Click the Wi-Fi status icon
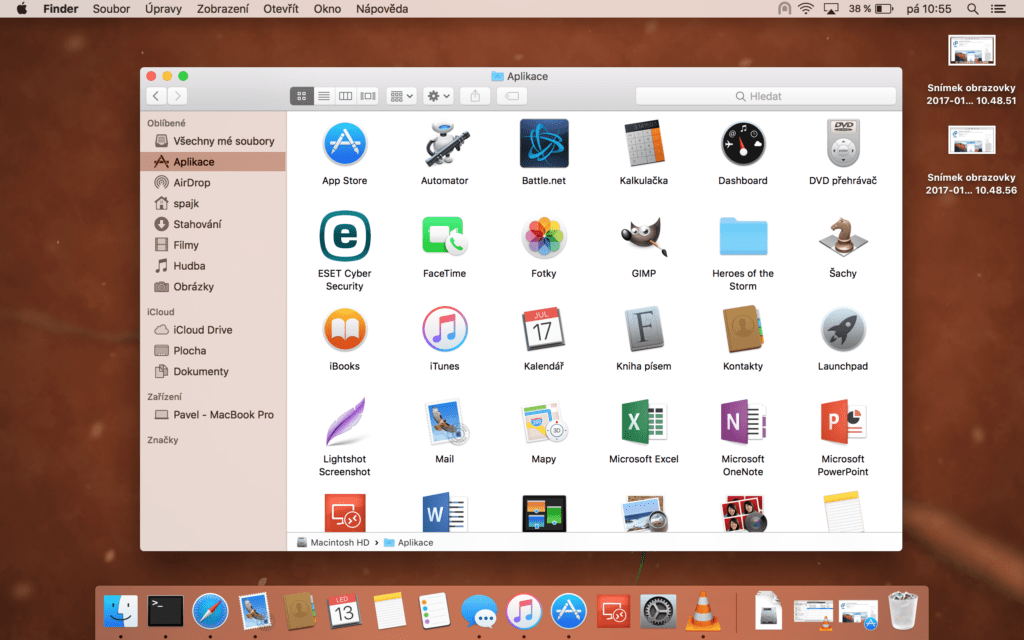Viewport: 1024px width, 640px height. pos(807,8)
